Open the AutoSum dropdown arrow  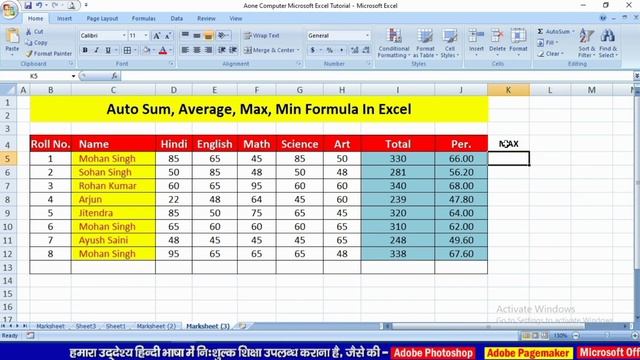click(x=573, y=31)
